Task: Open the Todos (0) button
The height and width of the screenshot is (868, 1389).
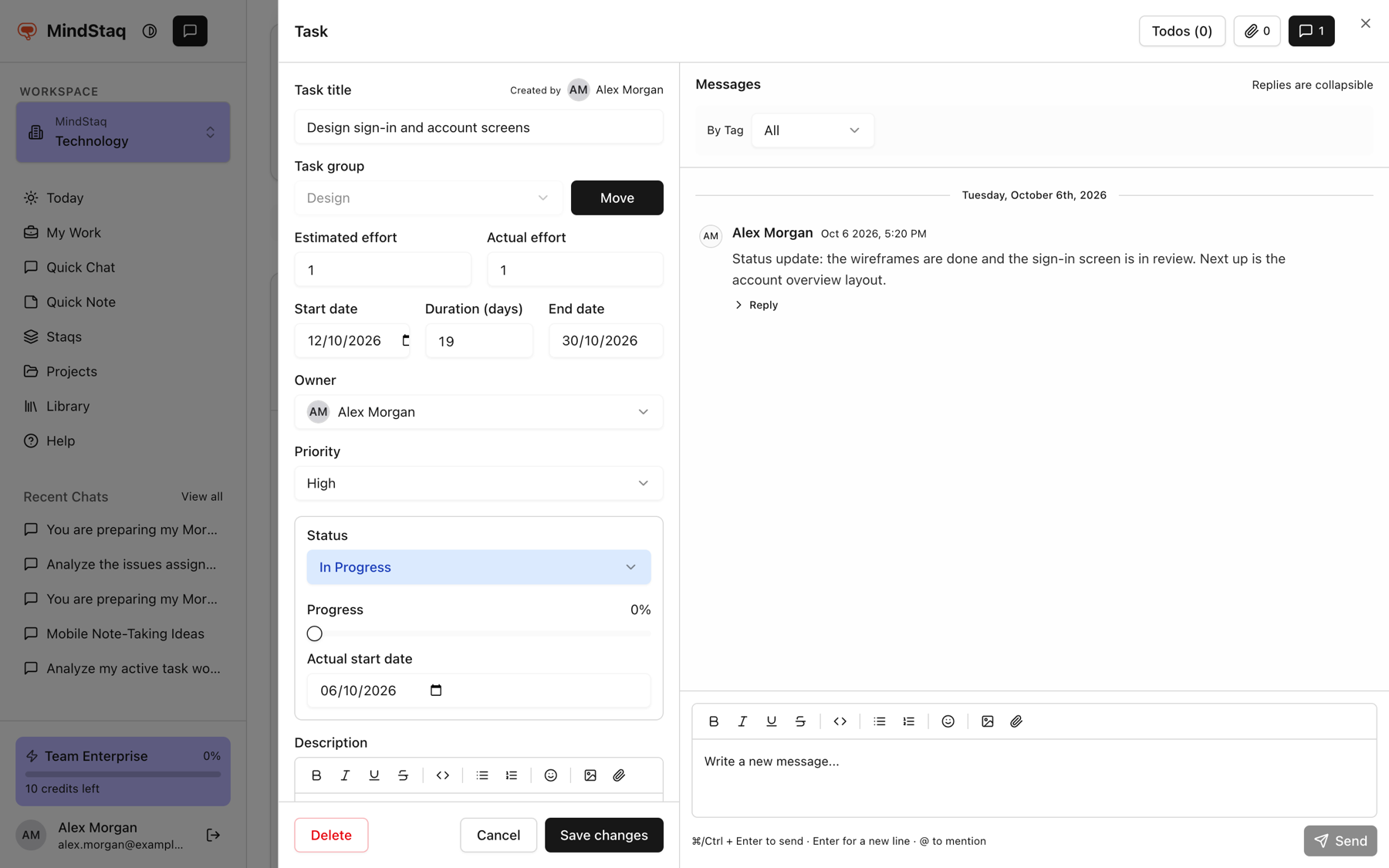Action: click(1181, 31)
